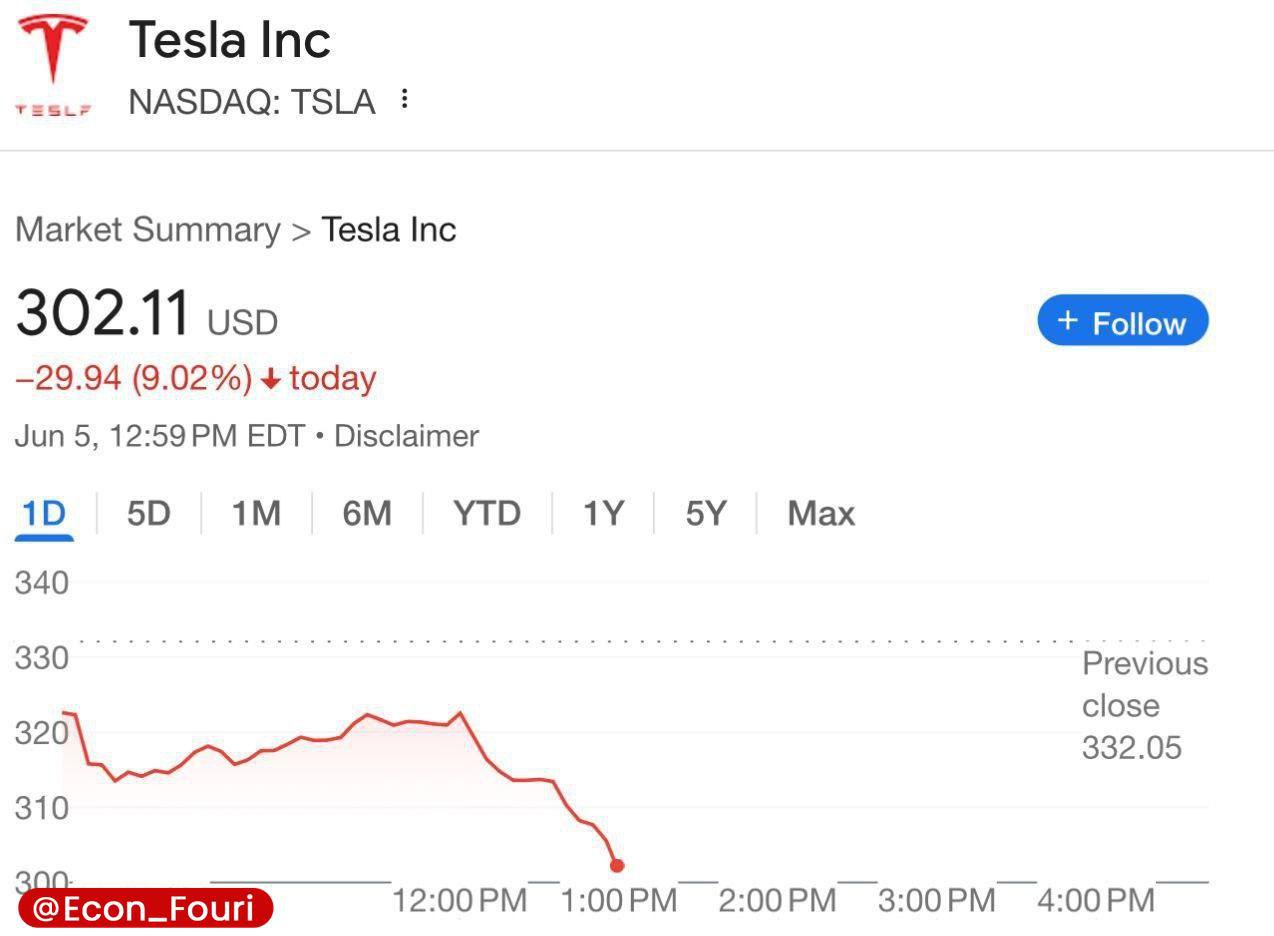This screenshot has height=936, width=1274.
Task: Open the three-dot more options menu
Action: (x=404, y=99)
